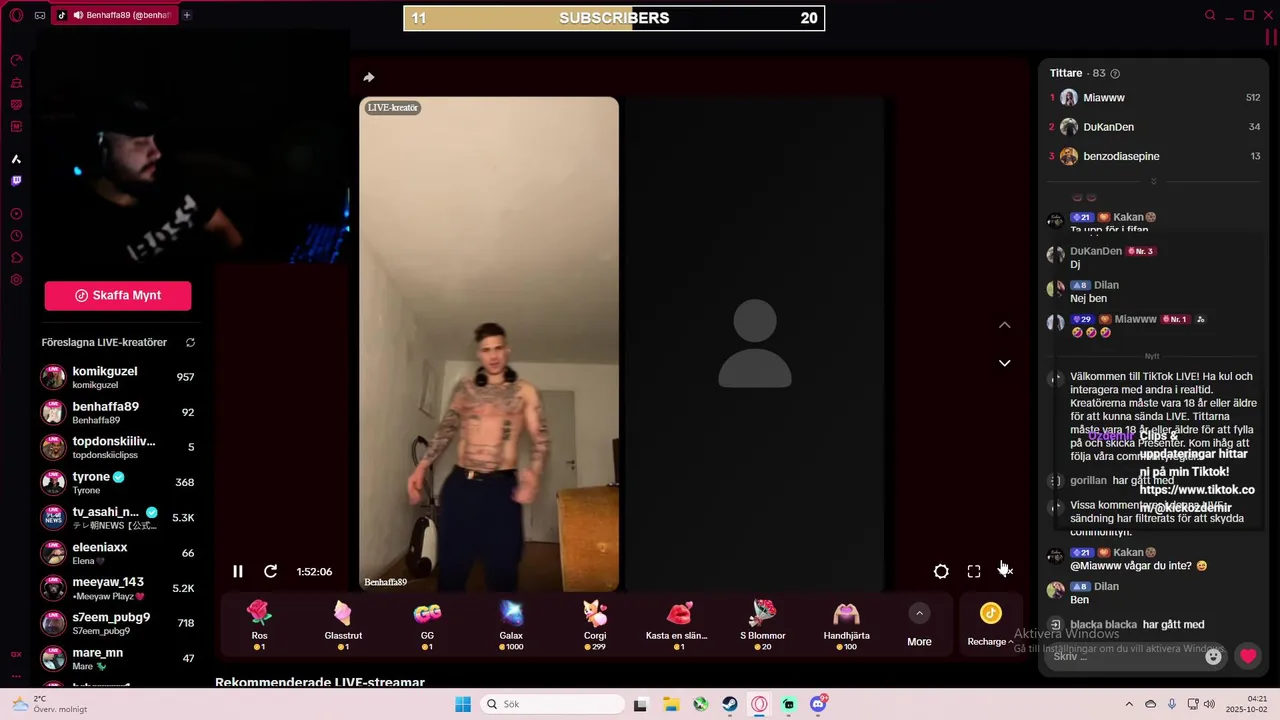Show hidden system tray icons
The height and width of the screenshot is (720, 1280).
[1129, 704]
